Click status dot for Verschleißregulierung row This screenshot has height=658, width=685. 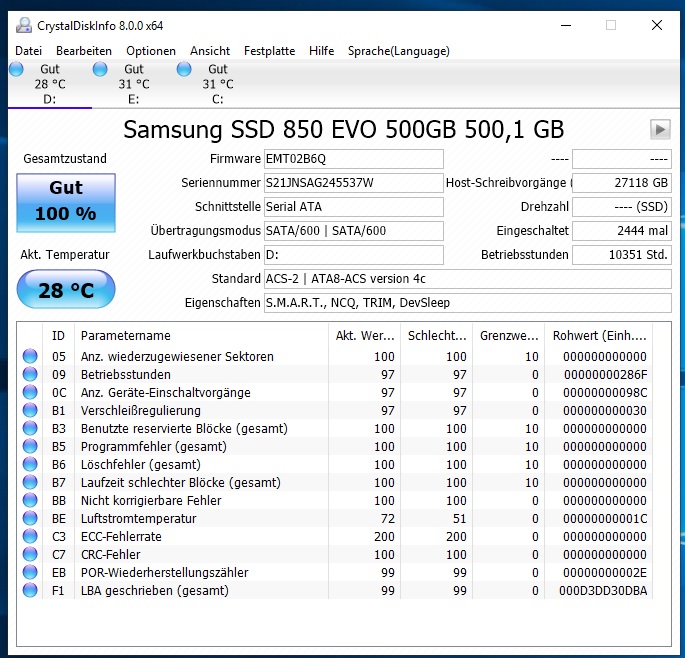pyautogui.click(x=30, y=410)
